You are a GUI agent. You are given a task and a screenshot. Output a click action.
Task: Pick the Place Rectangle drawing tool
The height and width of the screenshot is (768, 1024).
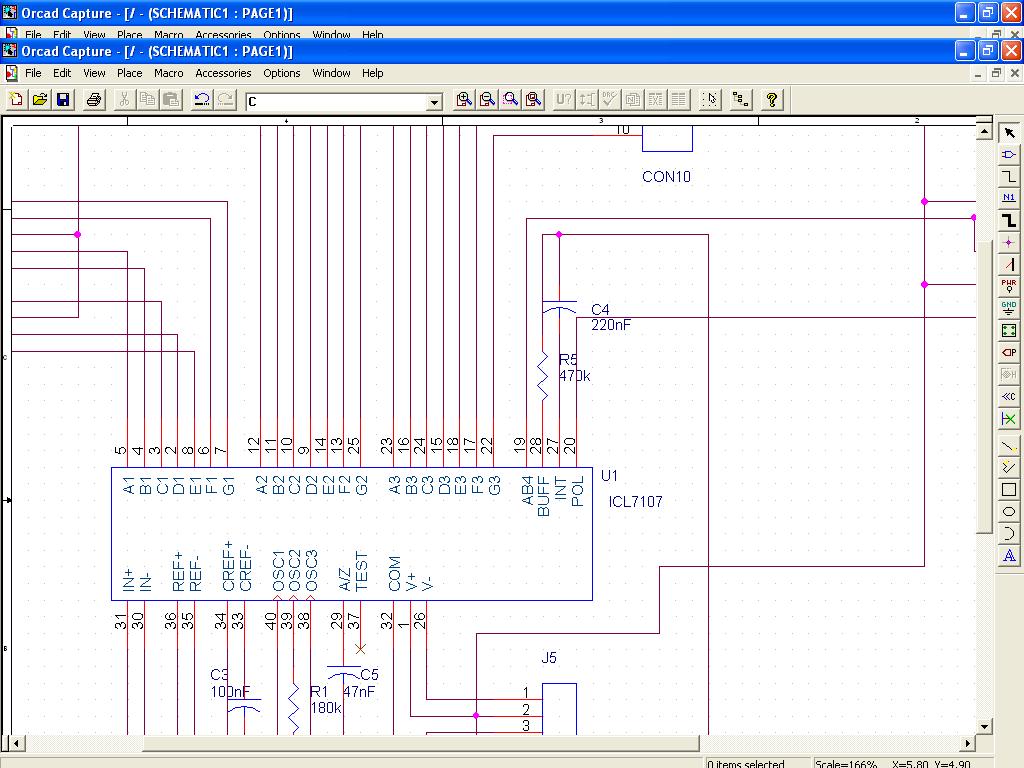point(1009,490)
